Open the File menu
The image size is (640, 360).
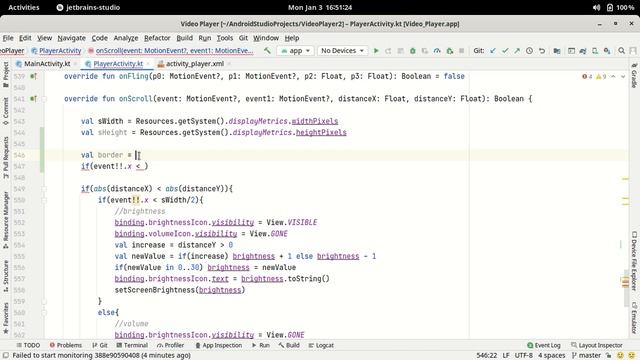pyautogui.click(x=8, y=38)
